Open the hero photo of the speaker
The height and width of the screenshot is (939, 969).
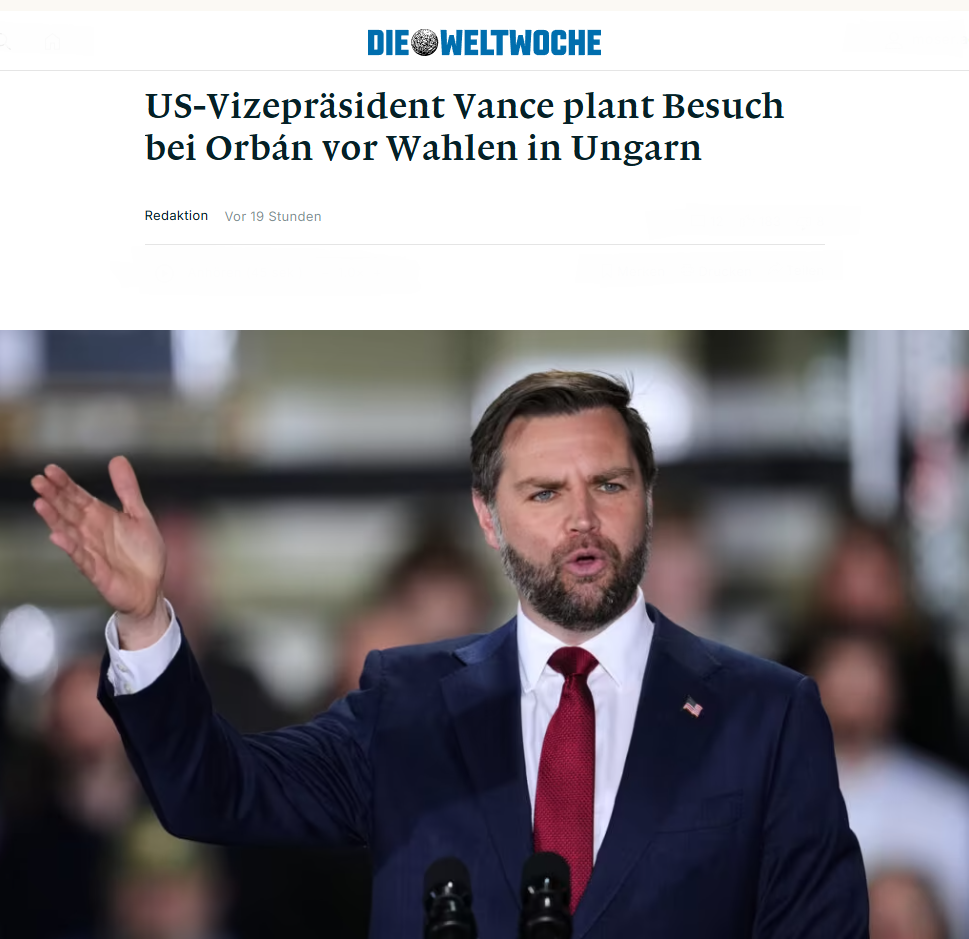(x=484, y=634)
